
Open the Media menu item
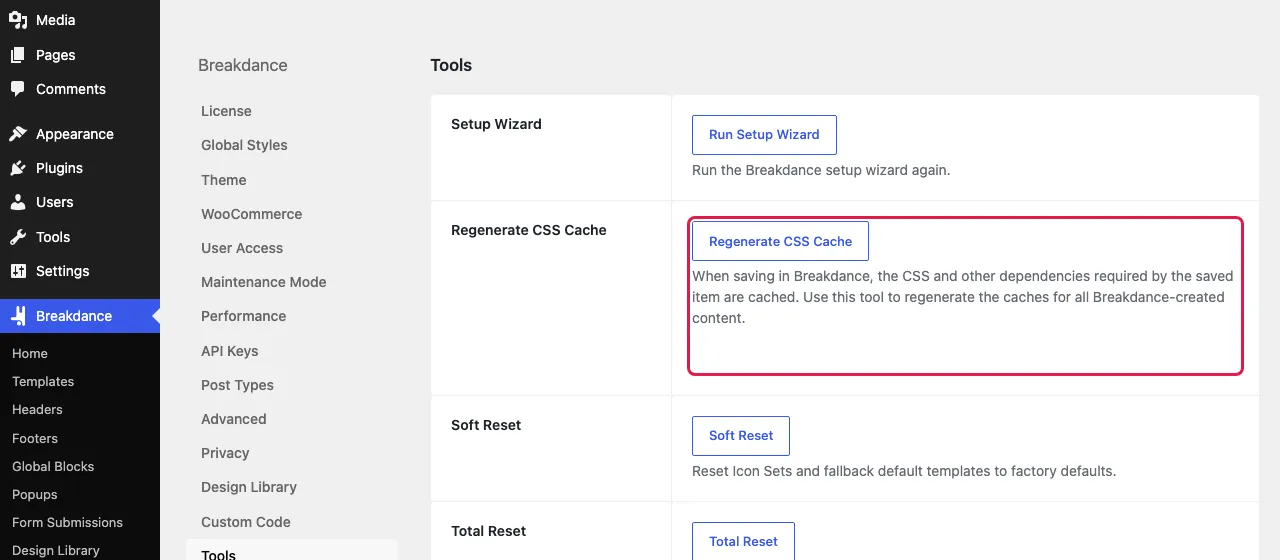pos(80,20)
